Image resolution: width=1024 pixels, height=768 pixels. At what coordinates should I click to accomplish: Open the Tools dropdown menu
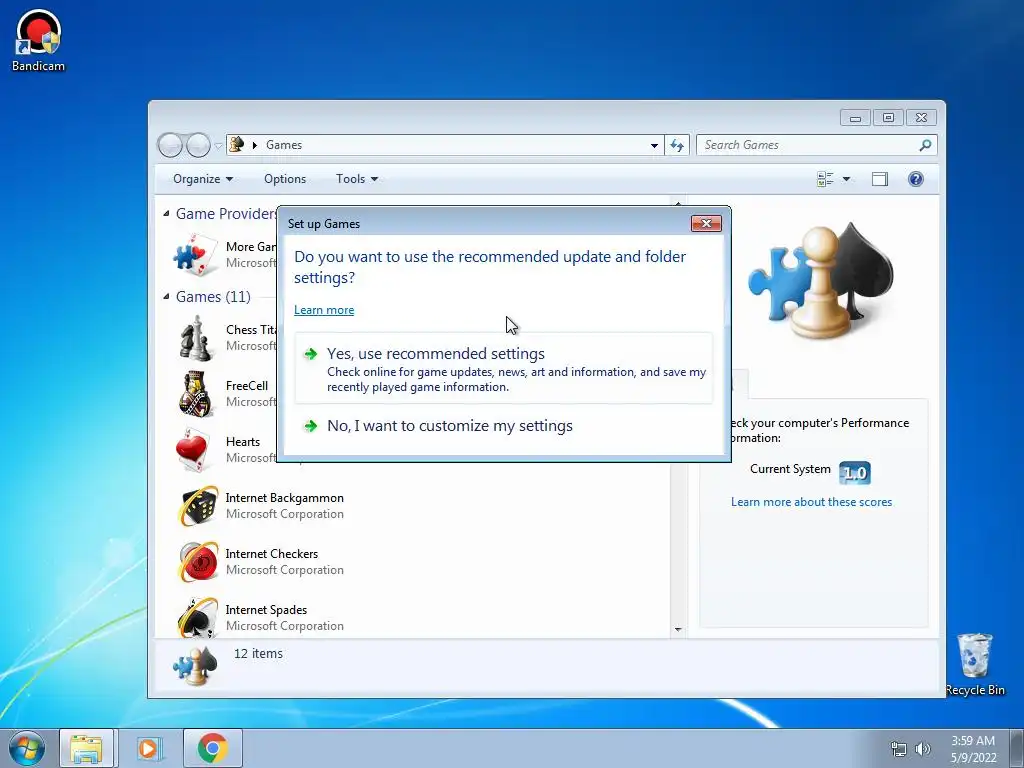coord(357,179)
